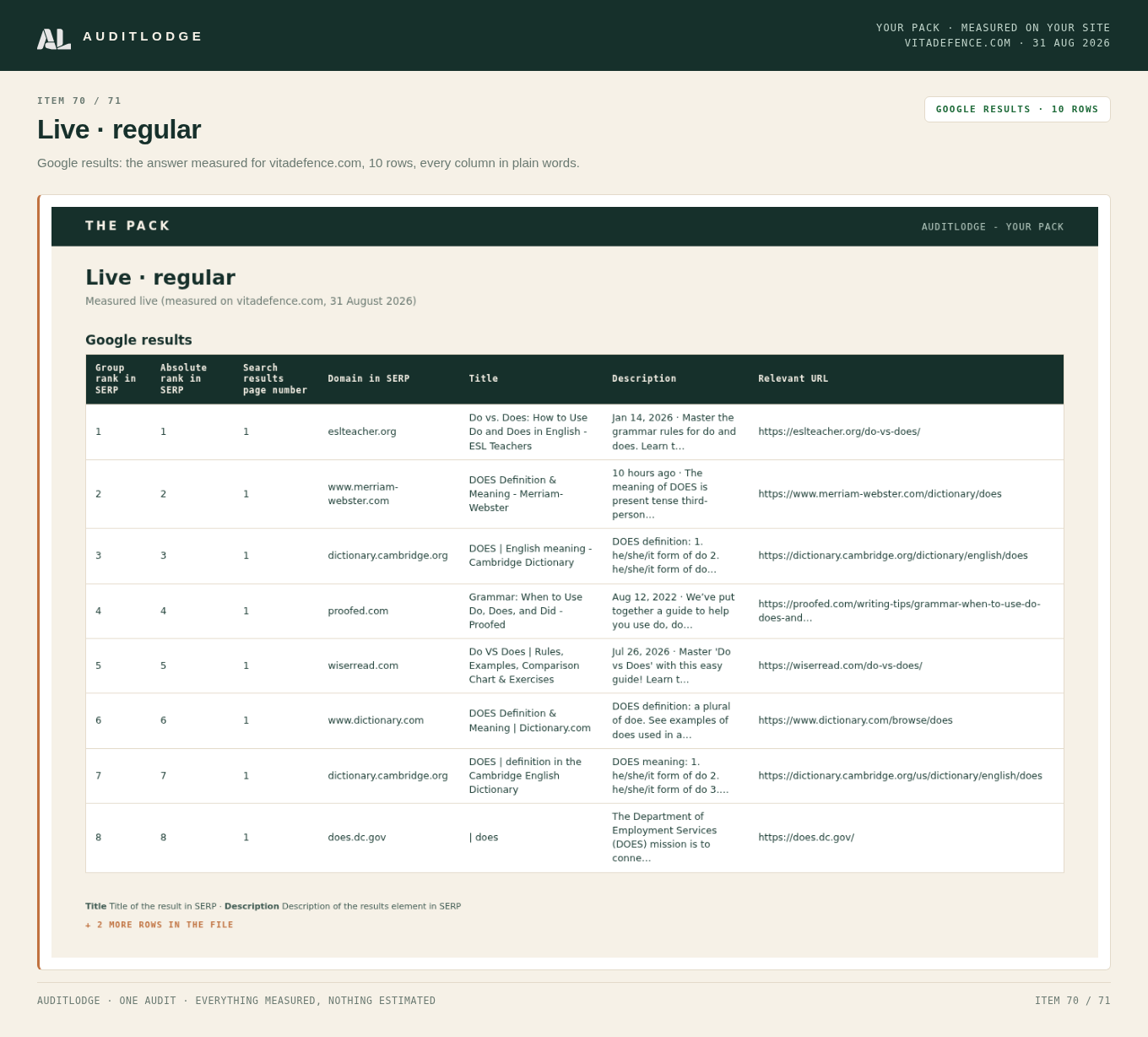Select the 'Group rank in SERP' column header
1148x1037 pixels.
click(x=116, y=379)
